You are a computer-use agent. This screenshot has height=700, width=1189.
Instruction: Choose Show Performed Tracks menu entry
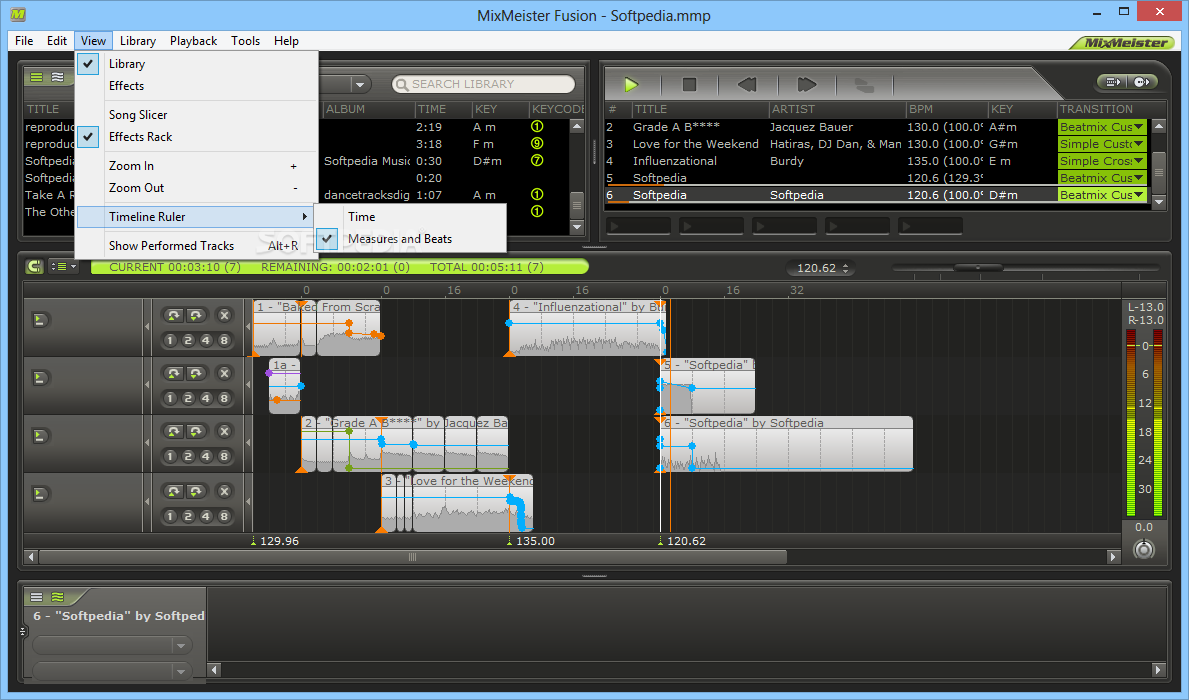(197, 246)
